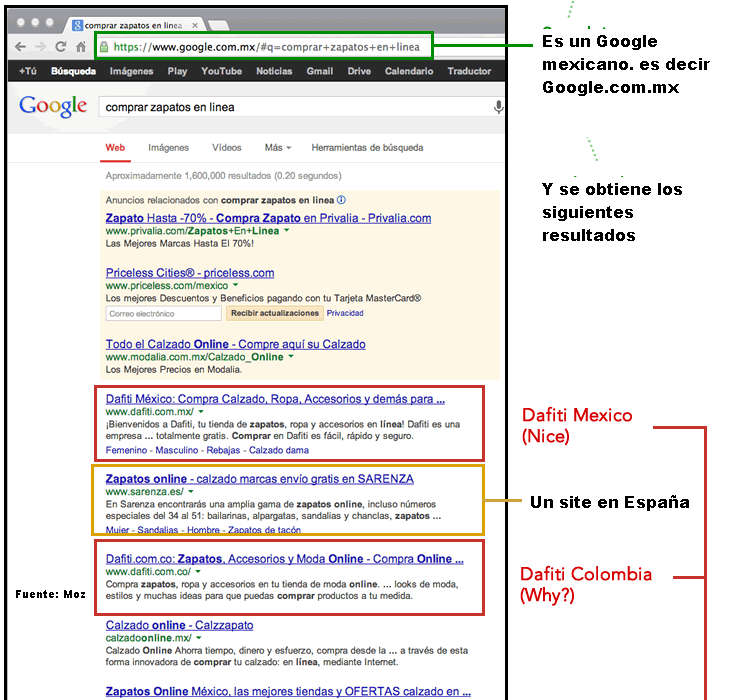Select the 'comprar zapatos en linea' browser tab
Viewport: 730px width, 700px height.
coord(133,25)
